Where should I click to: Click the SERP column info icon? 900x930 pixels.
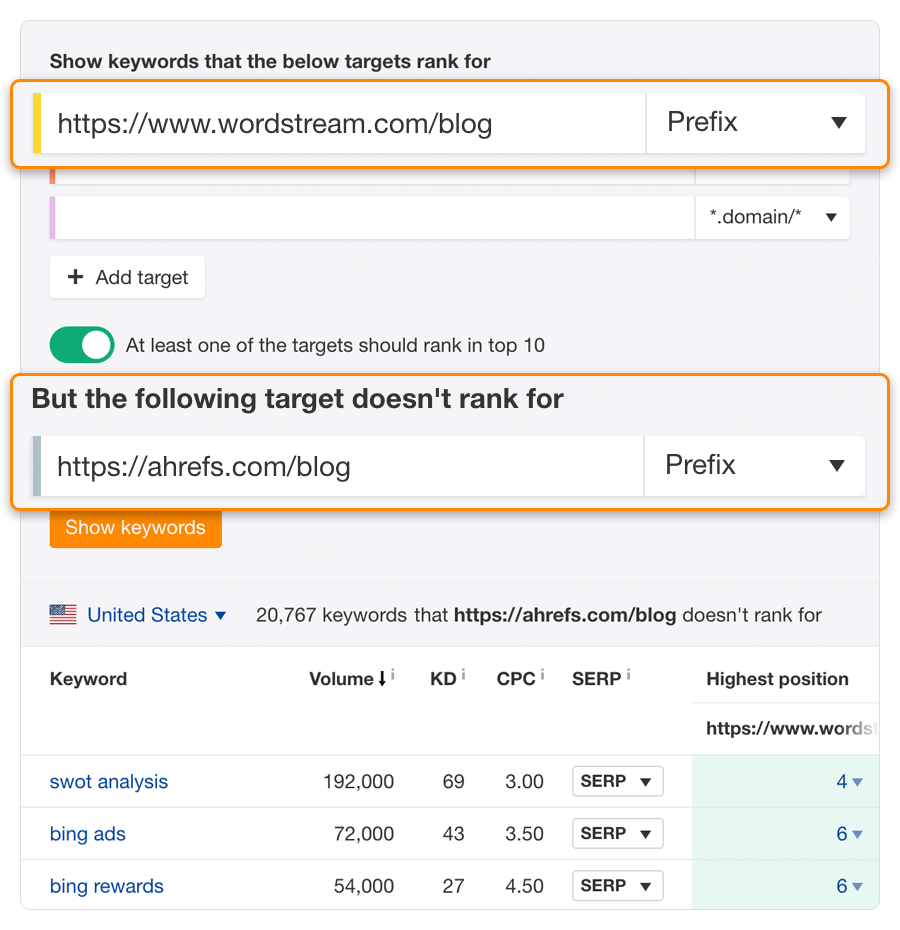[x=628, y=674]
